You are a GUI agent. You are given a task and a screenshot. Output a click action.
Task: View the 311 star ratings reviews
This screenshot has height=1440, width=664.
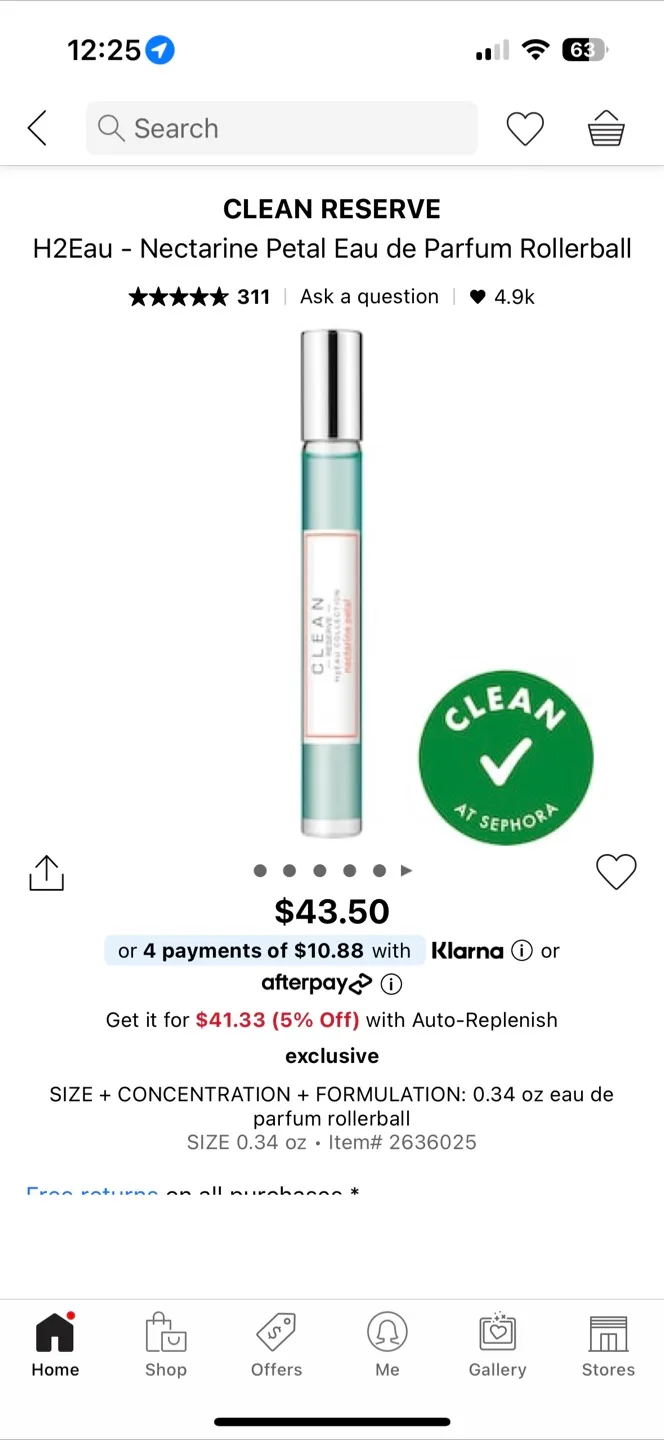200,296
